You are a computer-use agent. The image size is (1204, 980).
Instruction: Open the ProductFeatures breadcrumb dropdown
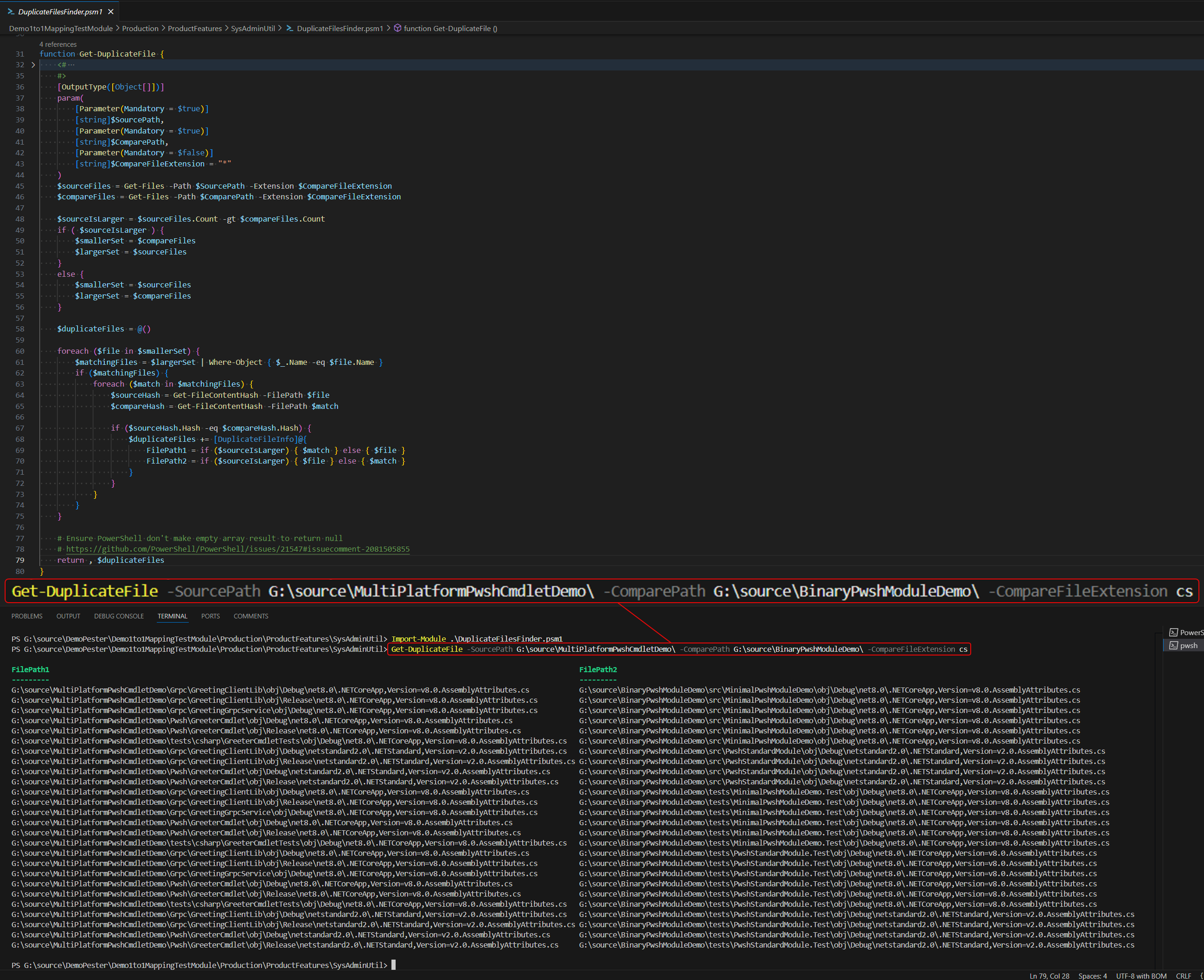click(x=194, y=28)
